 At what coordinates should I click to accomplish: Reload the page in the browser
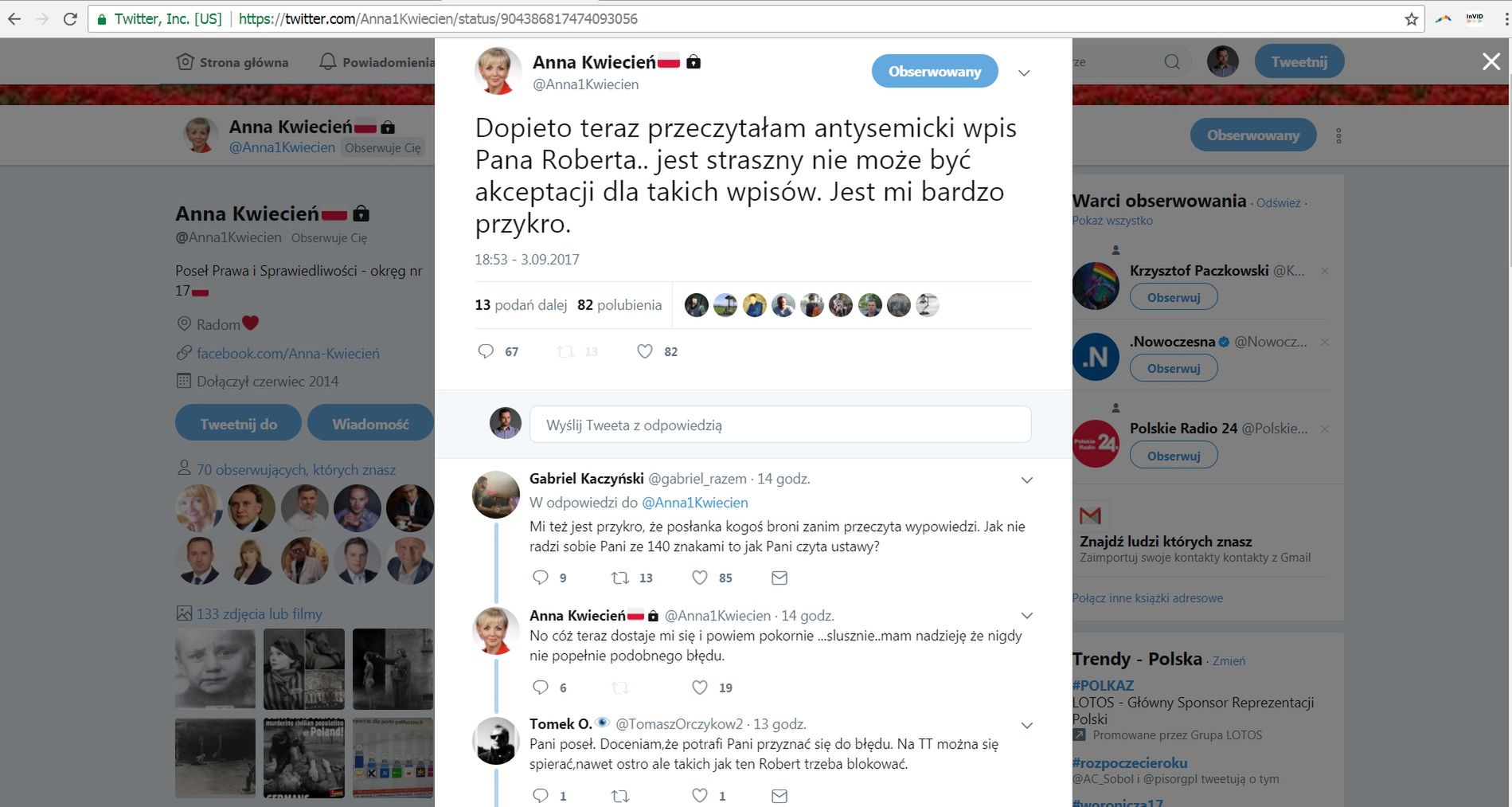(x=70, y=19)
